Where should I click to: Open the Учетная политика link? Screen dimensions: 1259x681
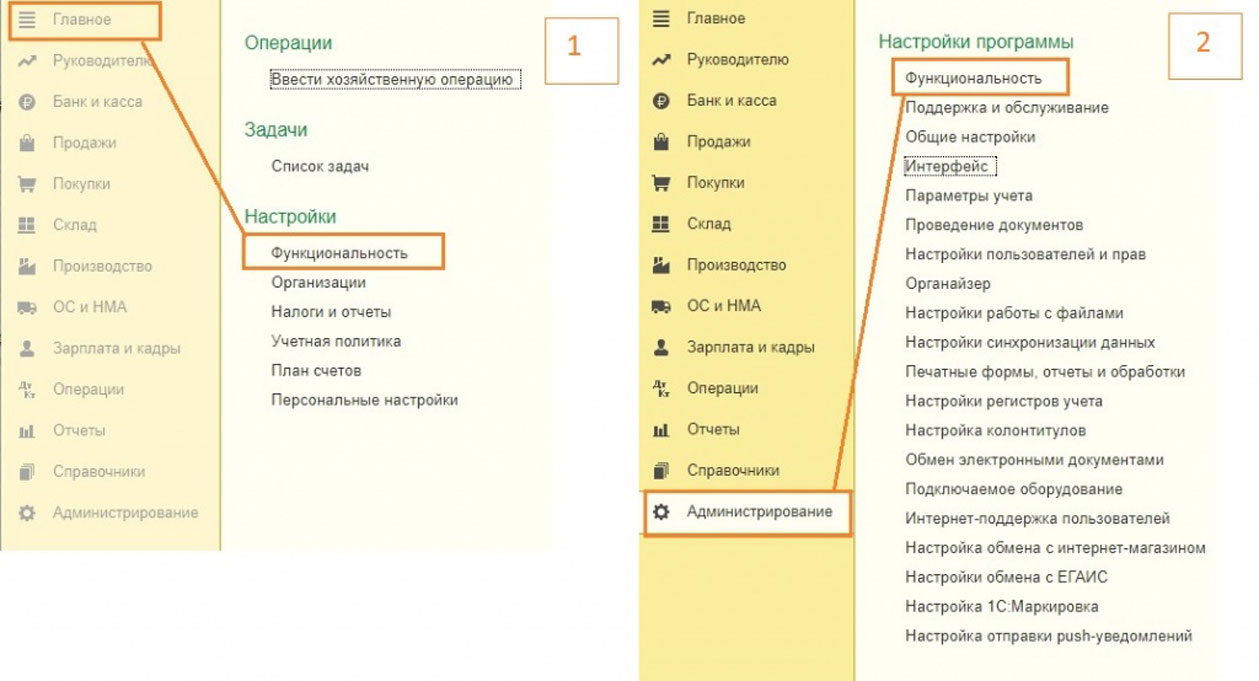point(336,341)
